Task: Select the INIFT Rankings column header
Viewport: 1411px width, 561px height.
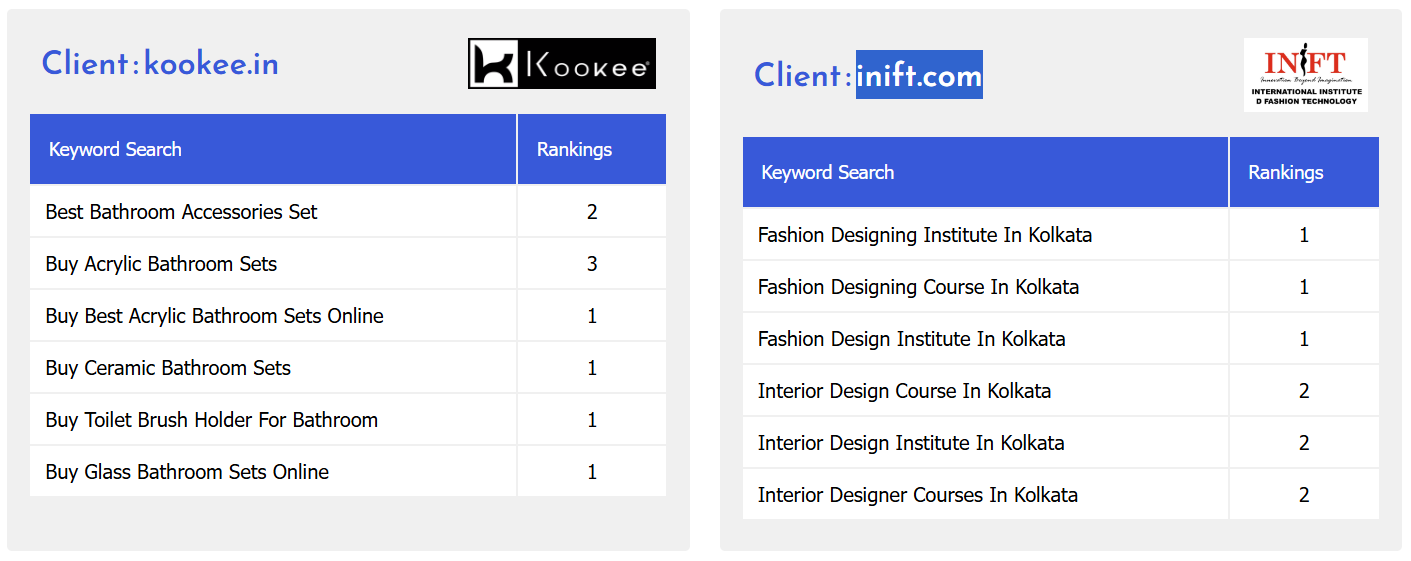Action: [1285, 173]
